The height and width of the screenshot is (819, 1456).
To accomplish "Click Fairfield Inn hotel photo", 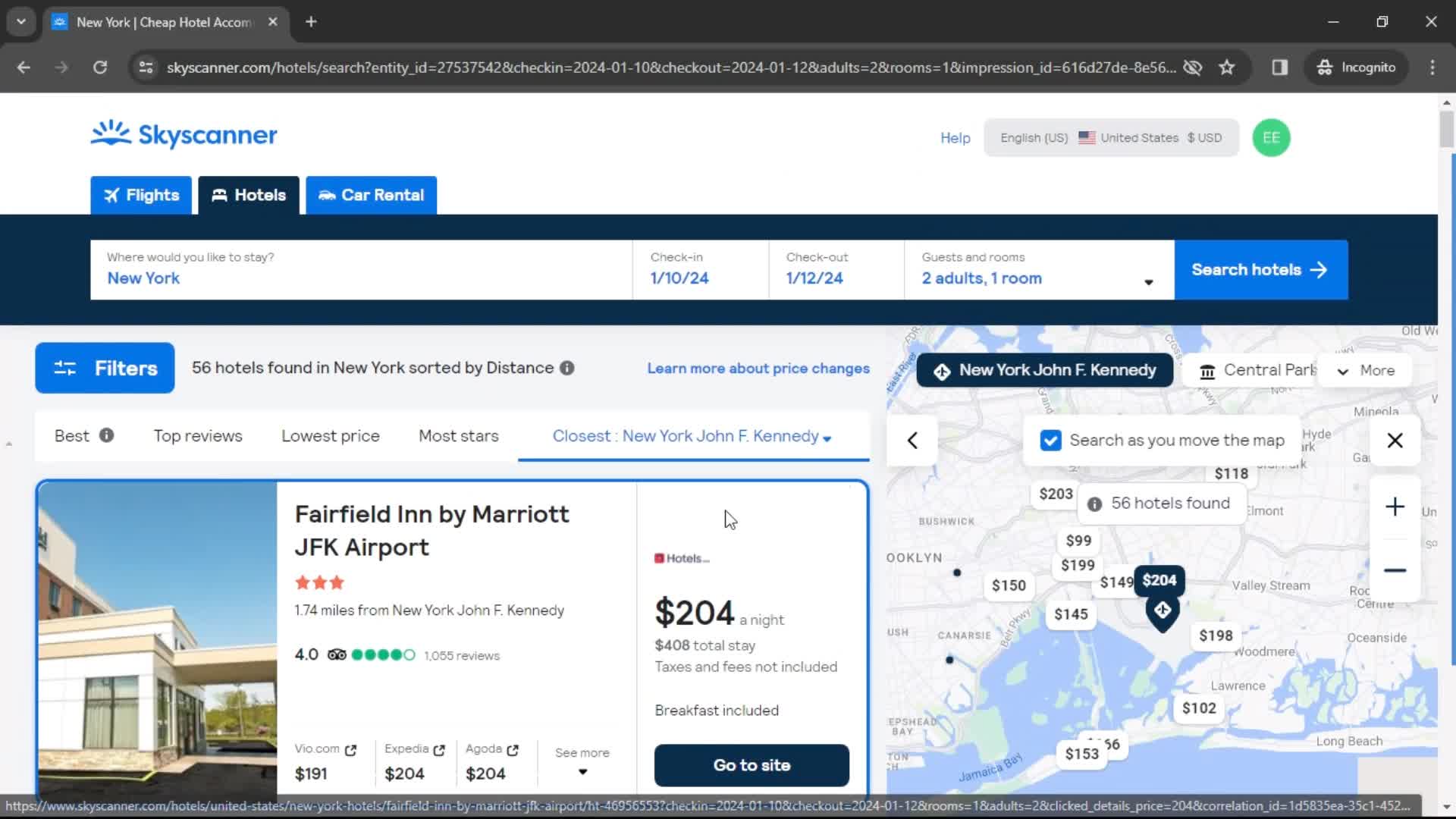I will 158,638.
